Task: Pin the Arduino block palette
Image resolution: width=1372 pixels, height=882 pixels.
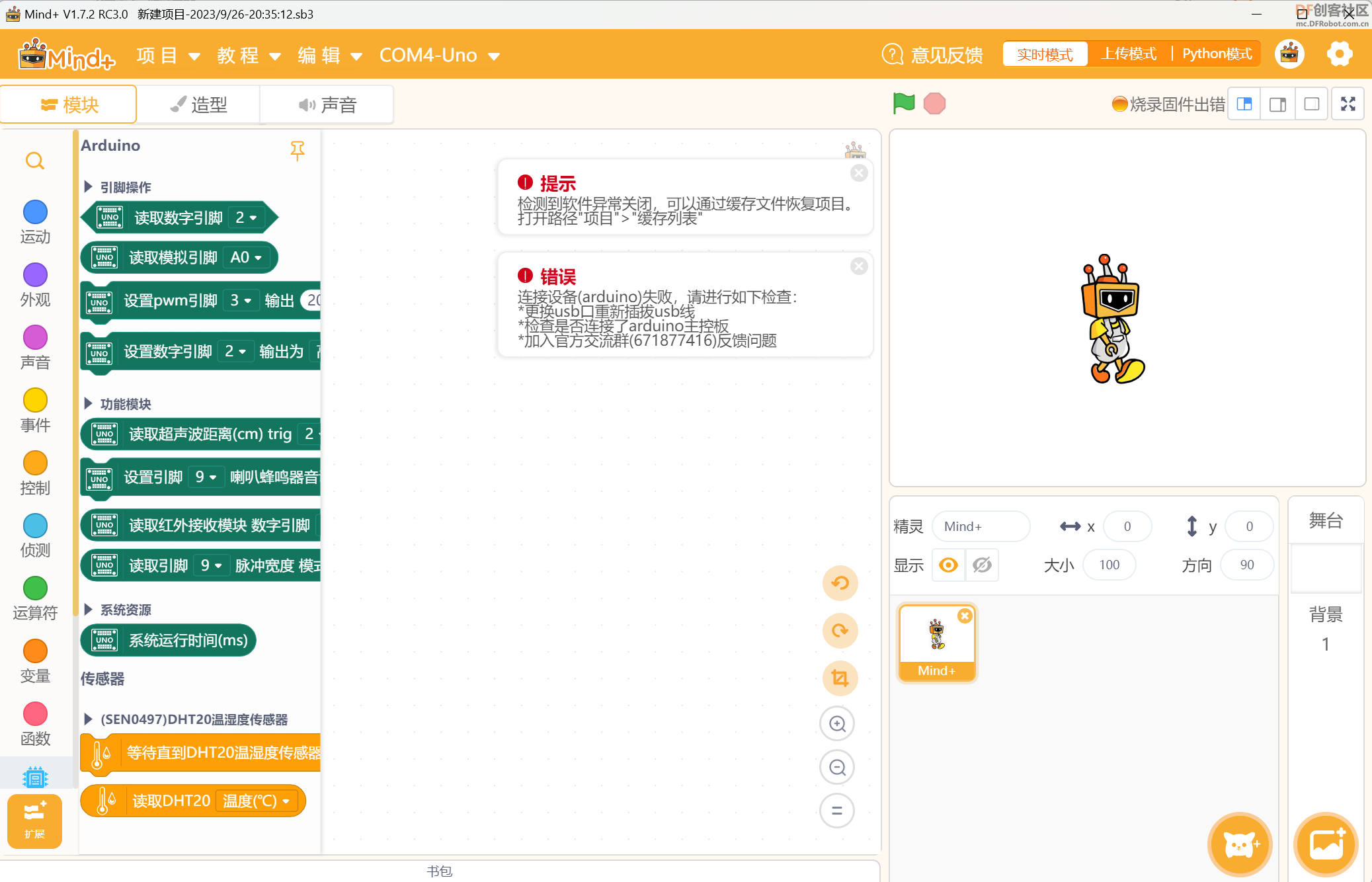Action: coord(298,150)
